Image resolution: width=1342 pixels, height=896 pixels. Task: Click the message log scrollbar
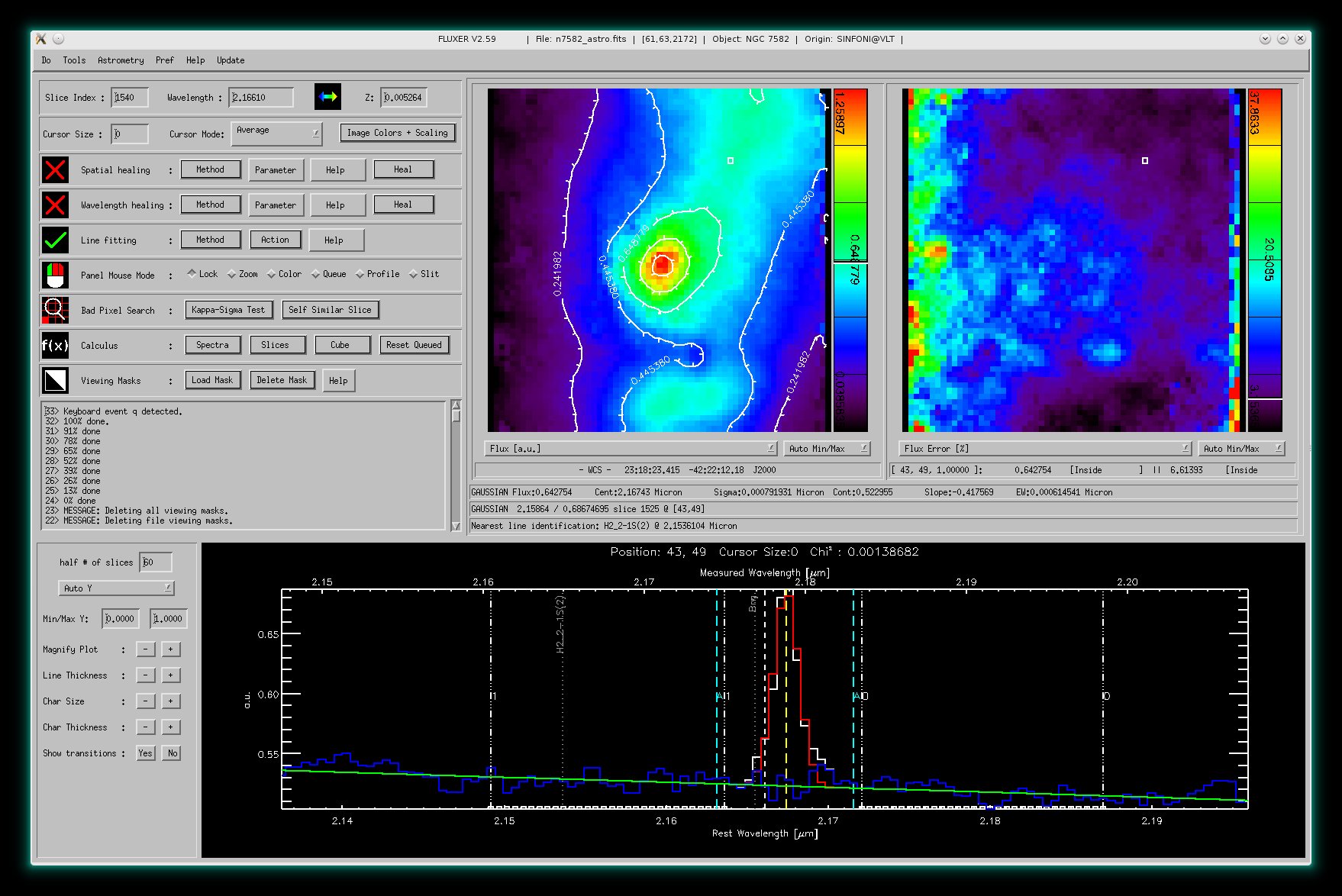[456, 465]
